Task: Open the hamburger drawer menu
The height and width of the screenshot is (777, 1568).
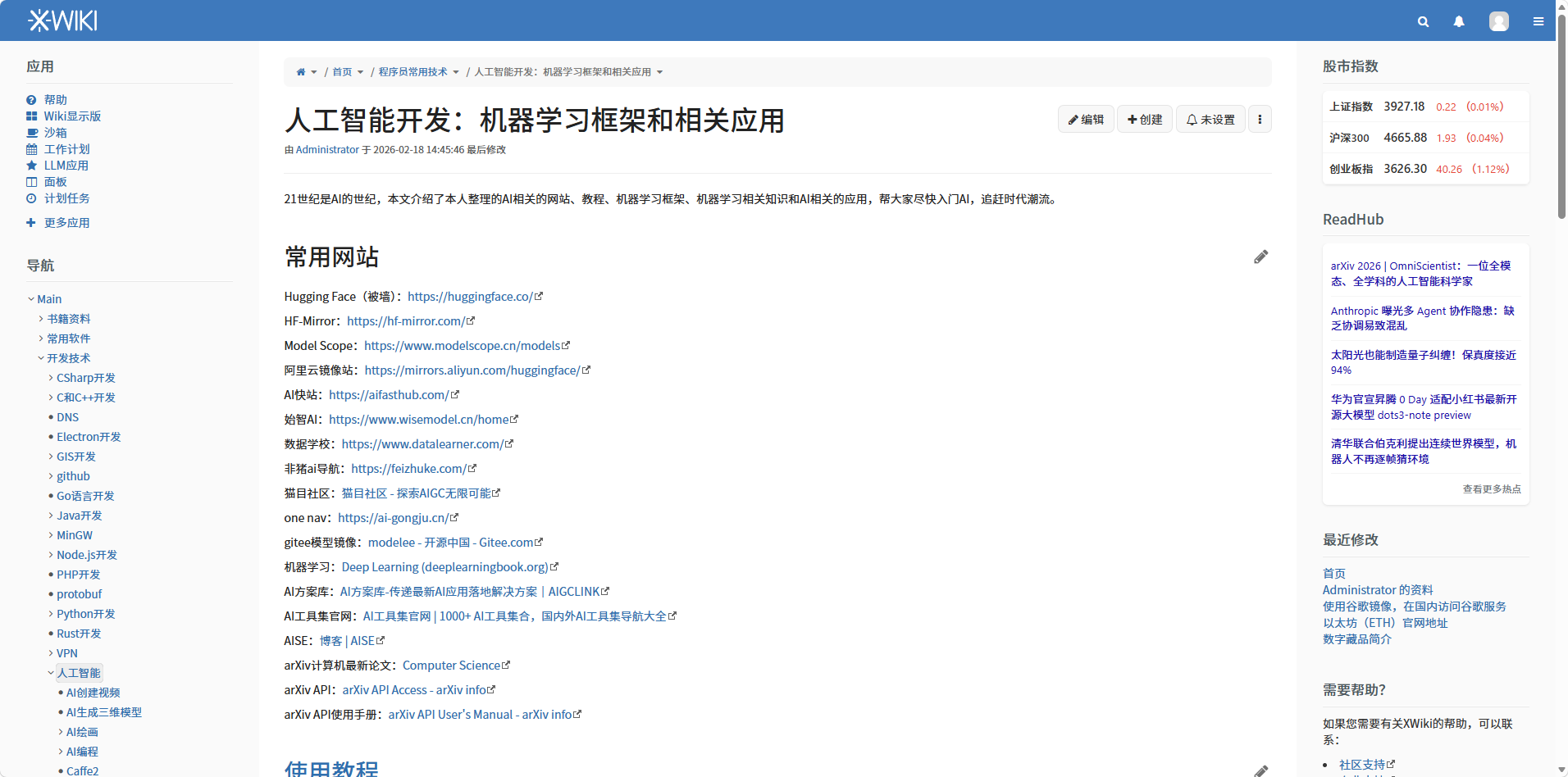Action: coord(1538,21)
